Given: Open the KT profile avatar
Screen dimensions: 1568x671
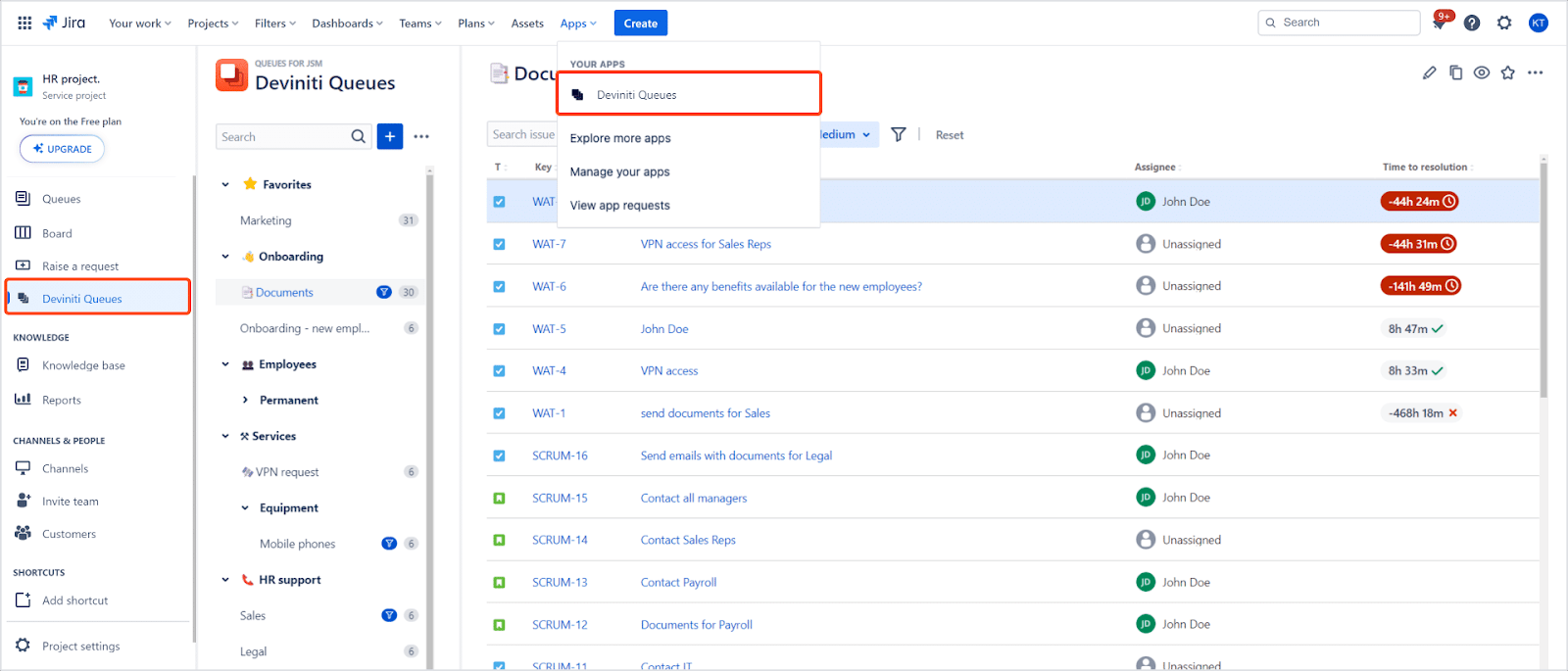Looking at the screenshot, I should tap(1539, 23).
